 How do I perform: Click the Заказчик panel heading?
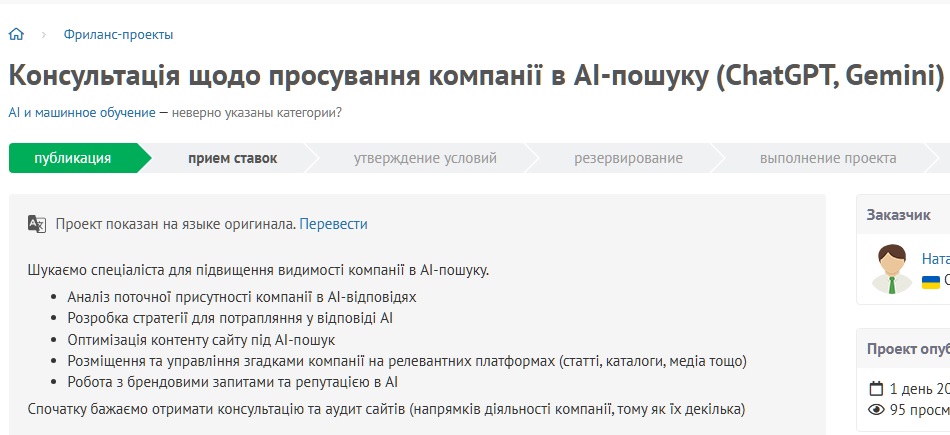tap(898, 215)
